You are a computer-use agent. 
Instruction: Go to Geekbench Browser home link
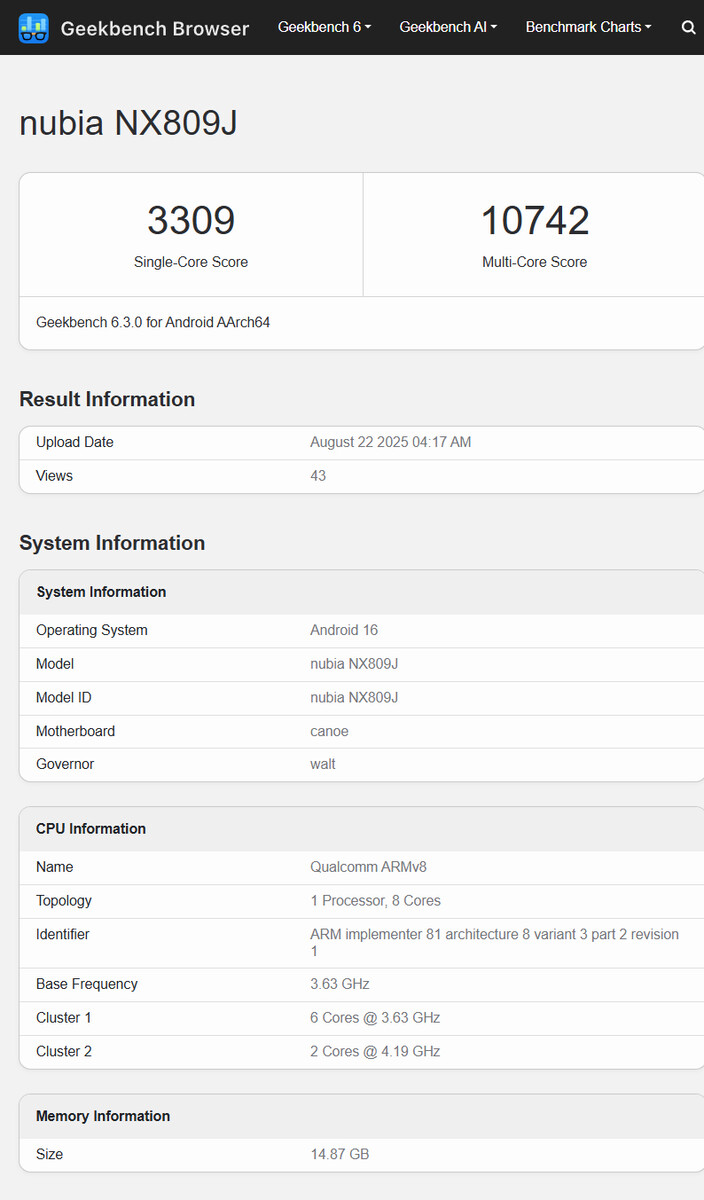click(154, 28)
